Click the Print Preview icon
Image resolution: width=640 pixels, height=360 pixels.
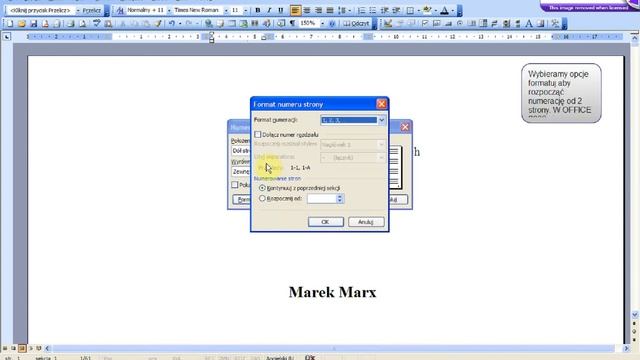(x=83, y=24)
